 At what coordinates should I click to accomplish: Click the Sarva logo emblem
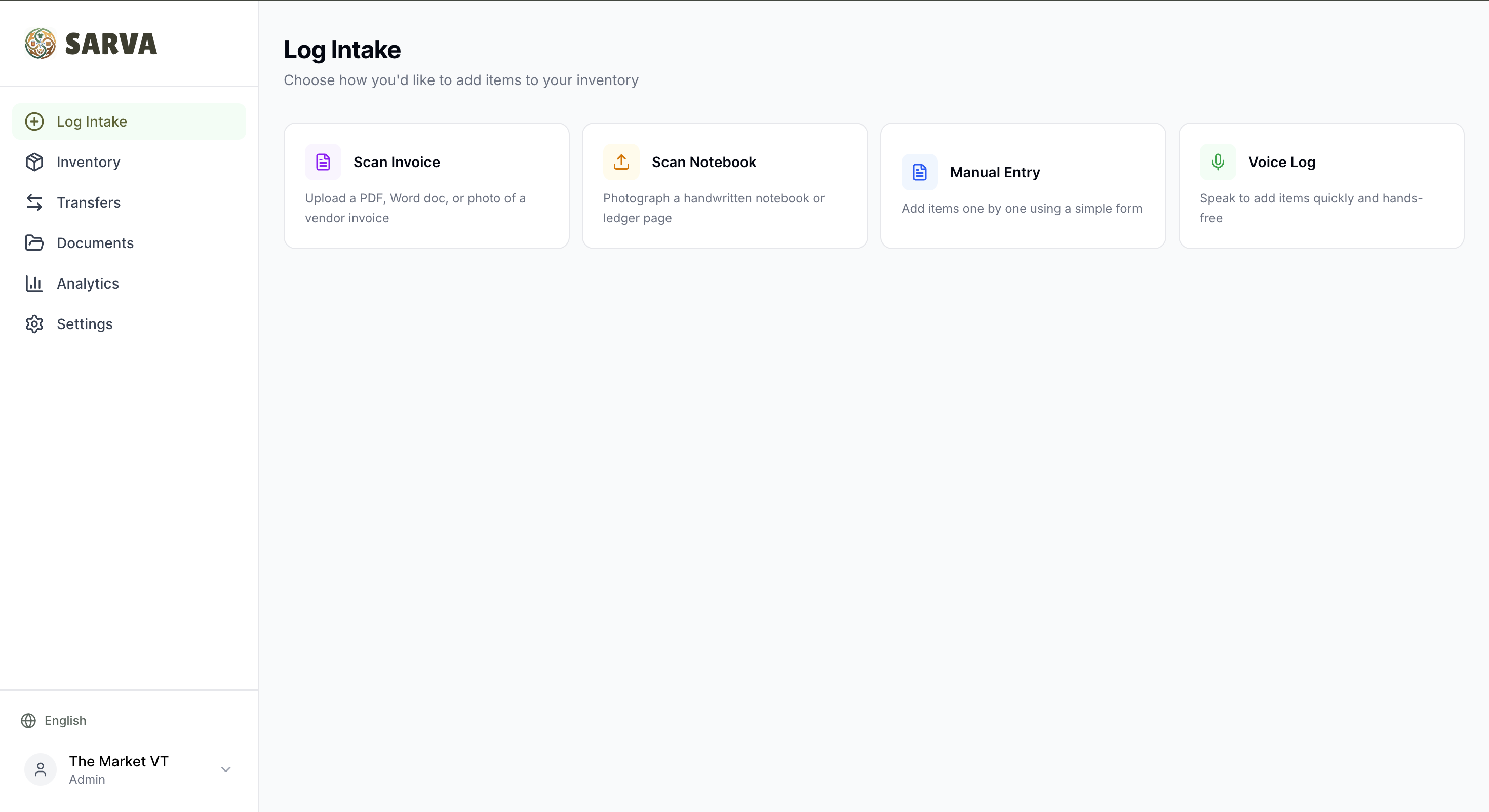pos(41,44)
